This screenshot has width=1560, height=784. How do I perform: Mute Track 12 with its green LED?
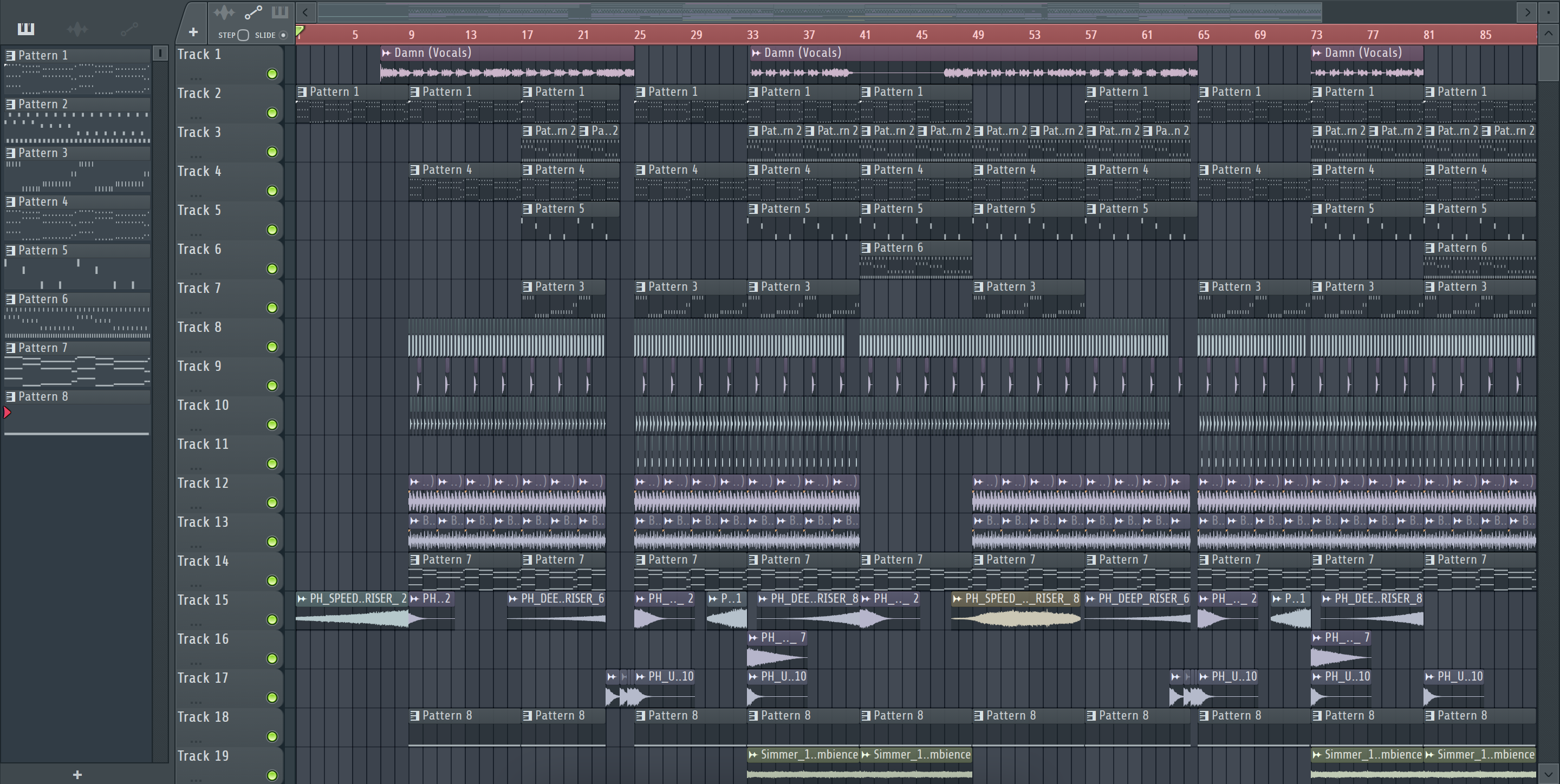point(272,502)
